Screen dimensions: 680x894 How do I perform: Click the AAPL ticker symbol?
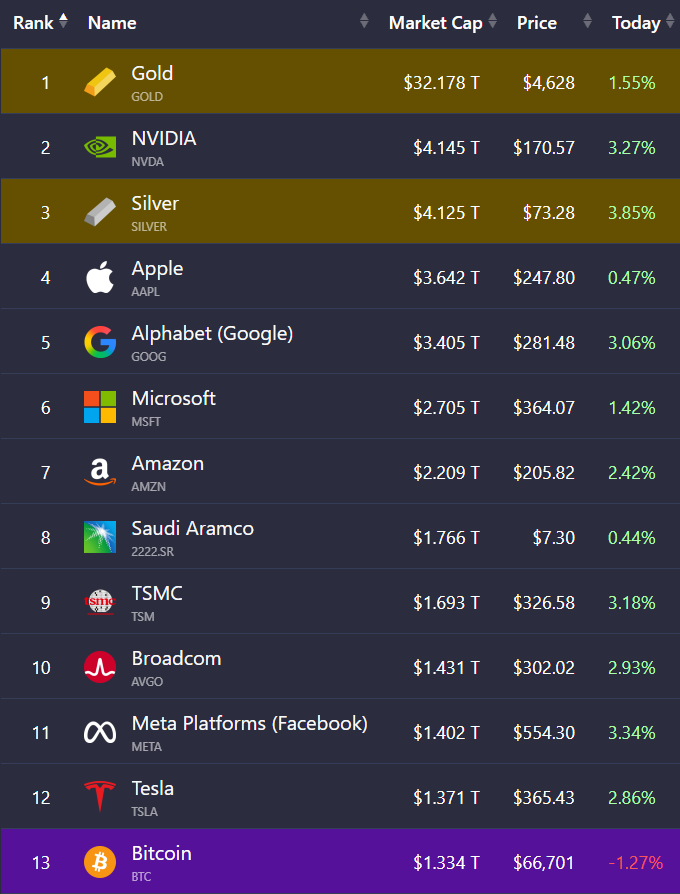tap(146, 292)
